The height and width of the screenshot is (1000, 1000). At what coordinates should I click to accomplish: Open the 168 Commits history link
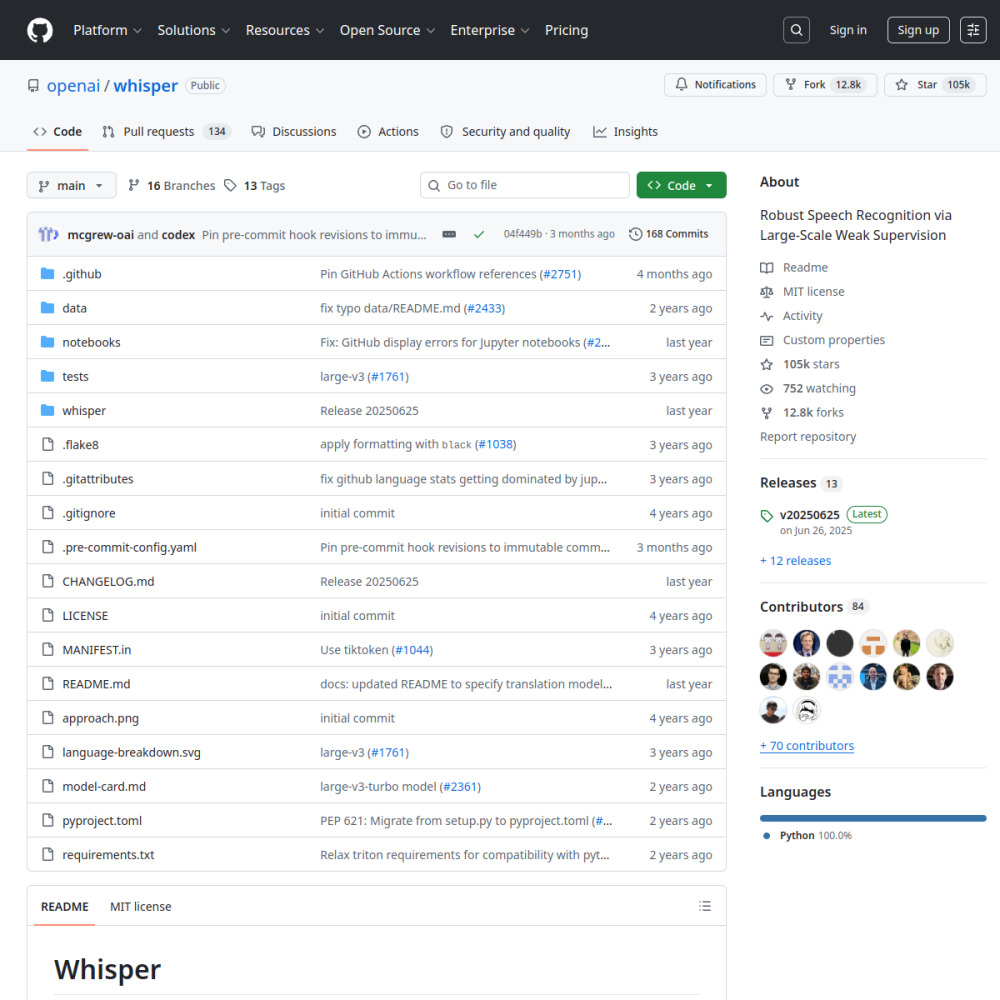[x=668, y=234]
